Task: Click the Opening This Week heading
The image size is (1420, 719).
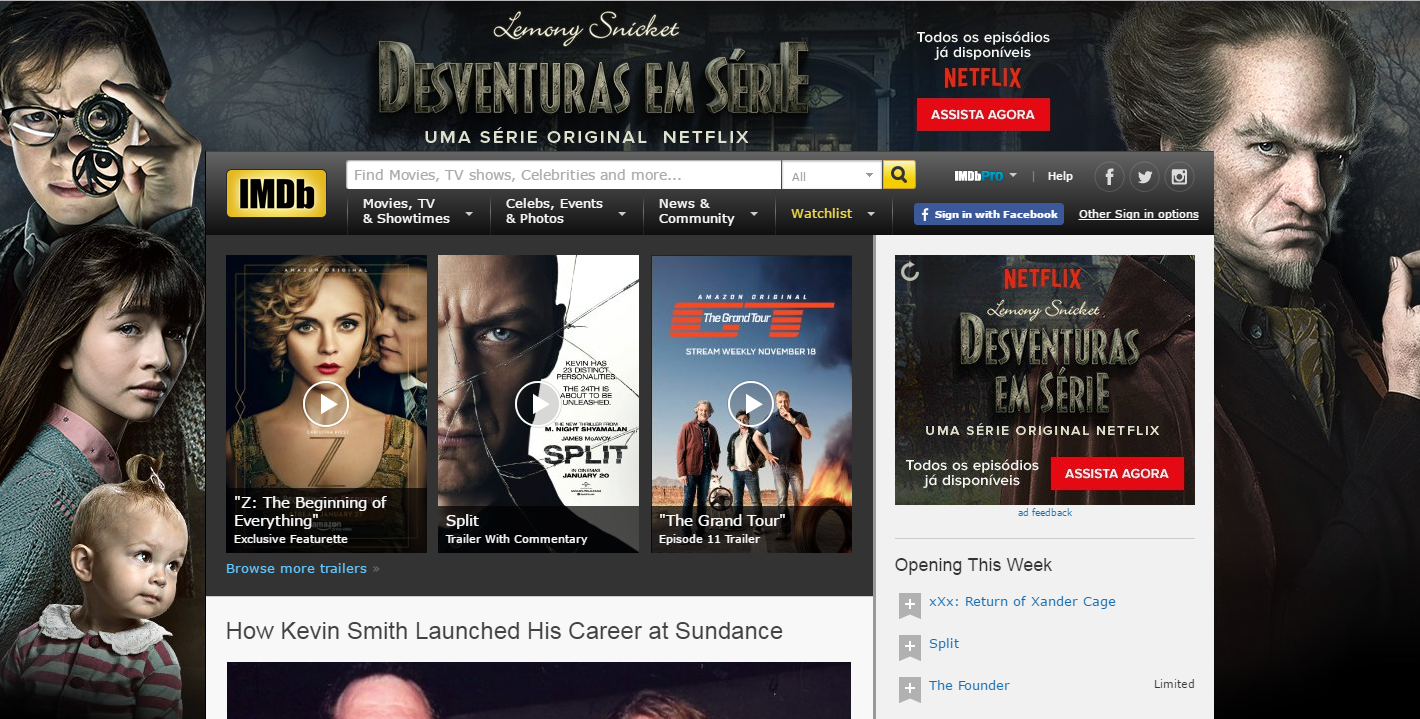Action: pyautogui.click(x=973, y=565)
